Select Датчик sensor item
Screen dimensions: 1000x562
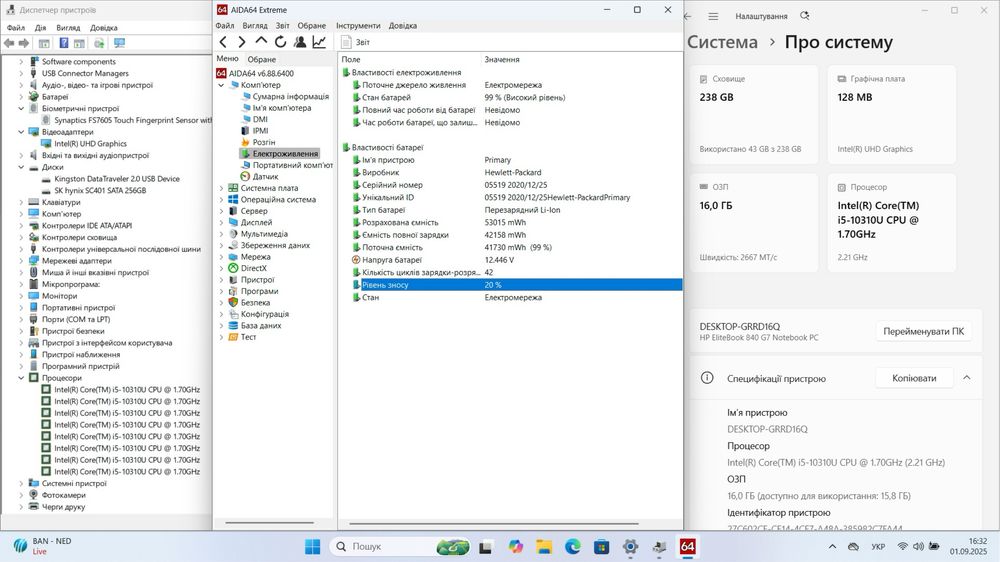click(265, 177)
